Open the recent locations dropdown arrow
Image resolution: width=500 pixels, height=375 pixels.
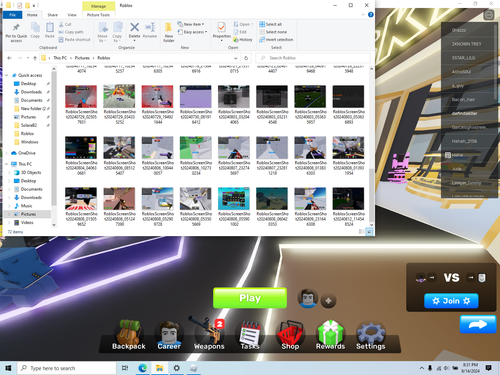tap(28, 58)
